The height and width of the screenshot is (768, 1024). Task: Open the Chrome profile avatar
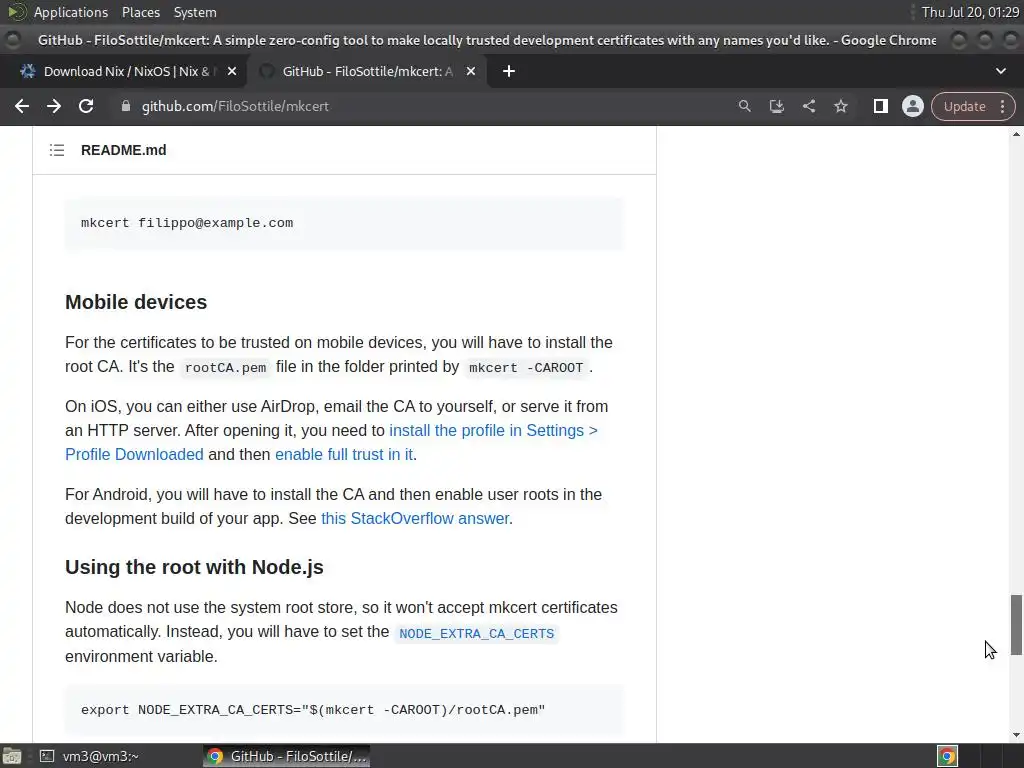tap(912, 106)
